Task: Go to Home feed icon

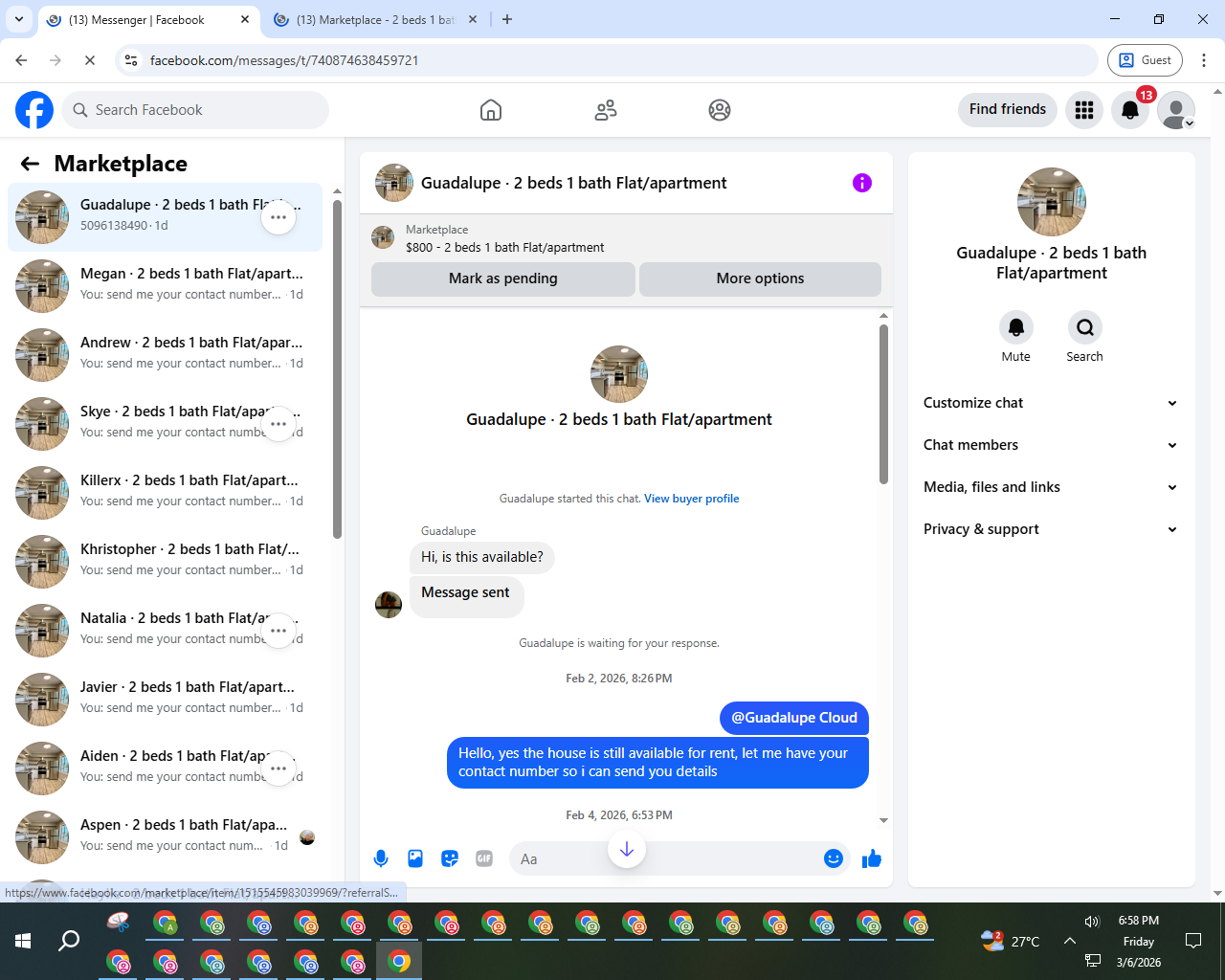Action: (x=491, y=110)
